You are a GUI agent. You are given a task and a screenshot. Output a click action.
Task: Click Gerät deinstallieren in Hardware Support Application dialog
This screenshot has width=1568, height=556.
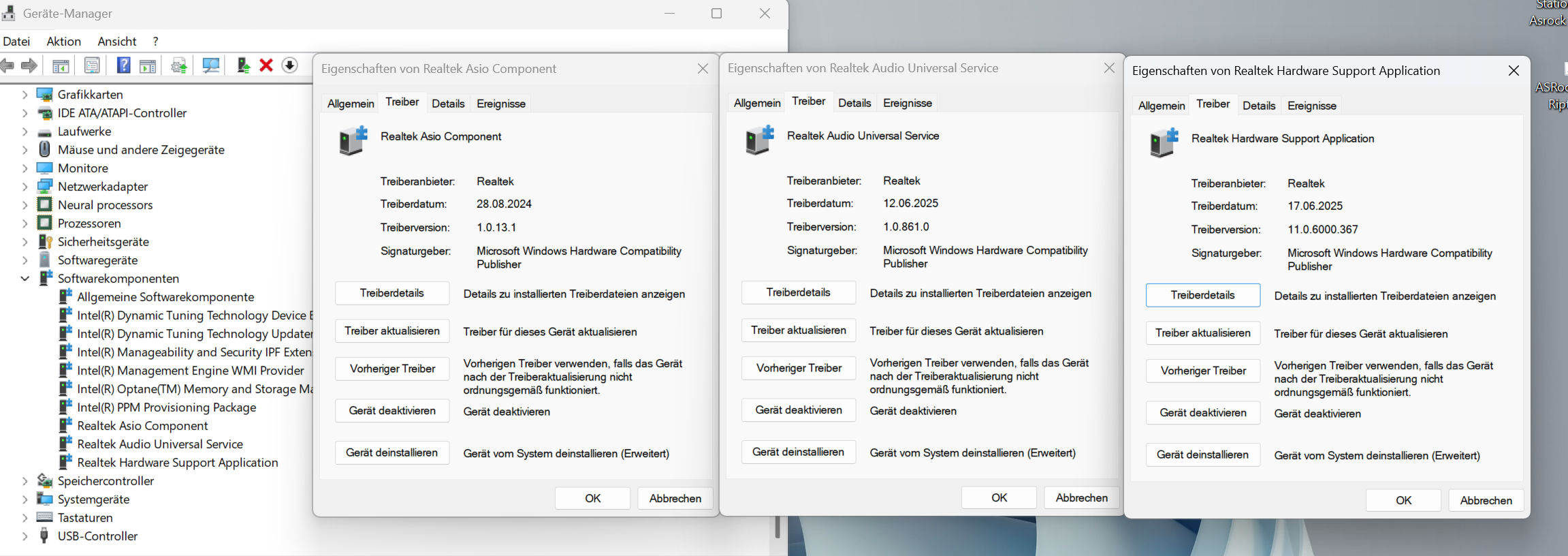pyautogui.click(x=1203, y=454)
